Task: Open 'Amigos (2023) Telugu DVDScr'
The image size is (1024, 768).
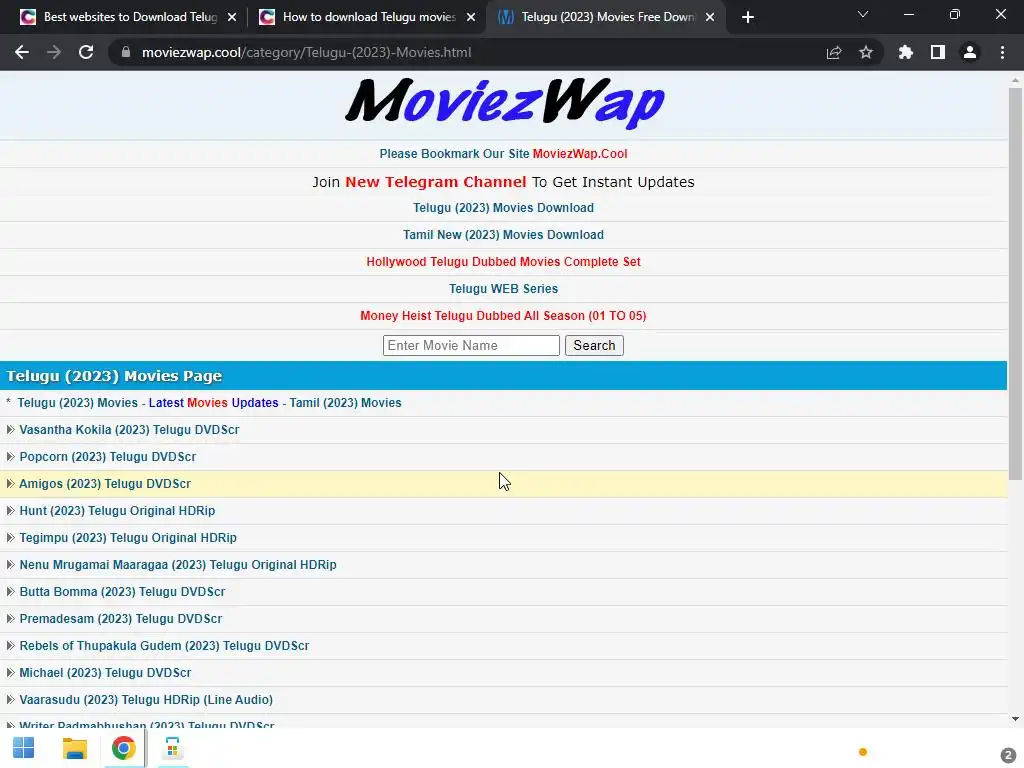Action: click(x=105, y=484)
